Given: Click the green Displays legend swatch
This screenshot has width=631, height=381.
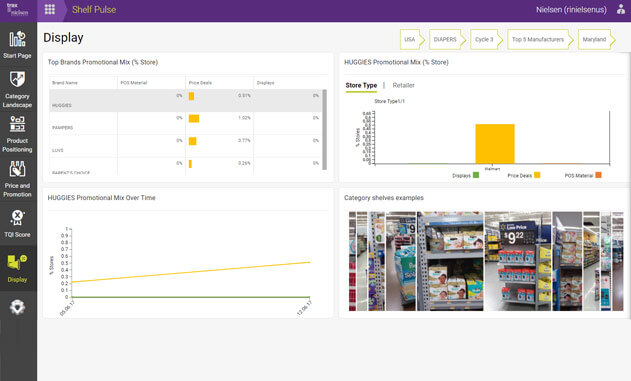Looking at the screenshot, I should pos(476,175).
